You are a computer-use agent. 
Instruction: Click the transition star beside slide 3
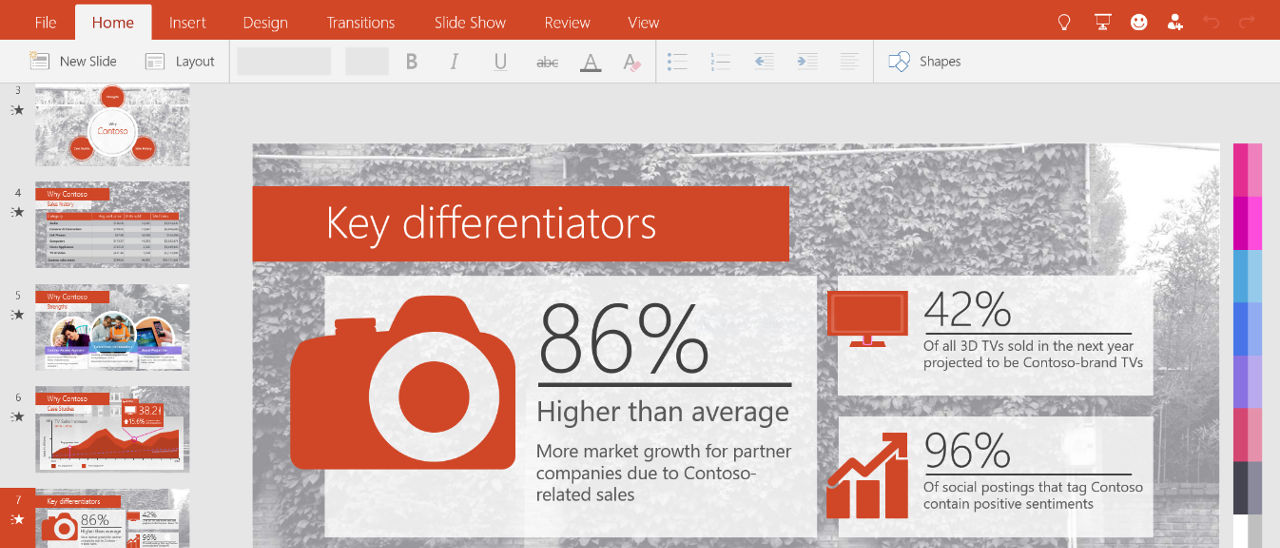(17, 110)
